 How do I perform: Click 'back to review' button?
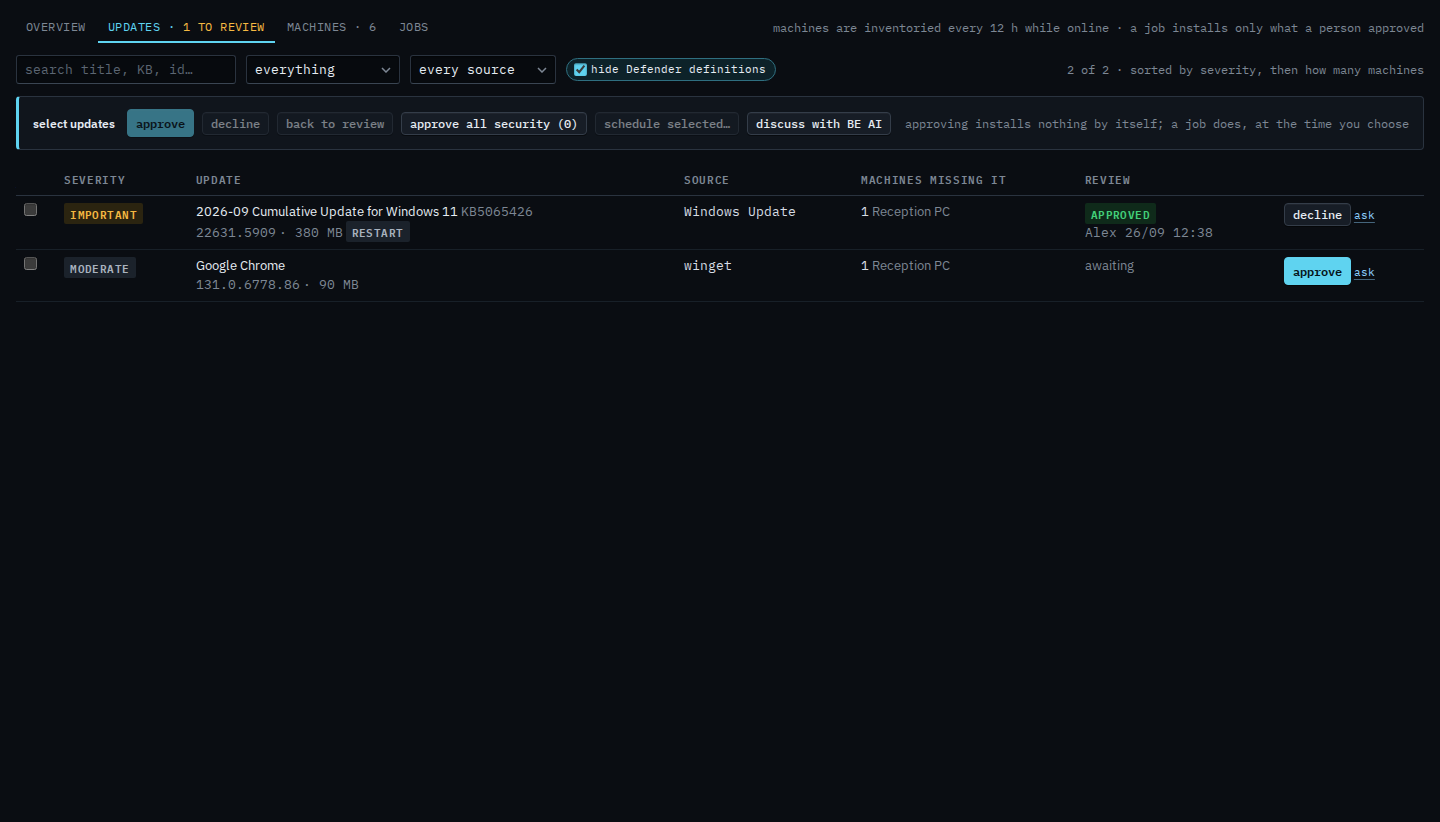335,123
